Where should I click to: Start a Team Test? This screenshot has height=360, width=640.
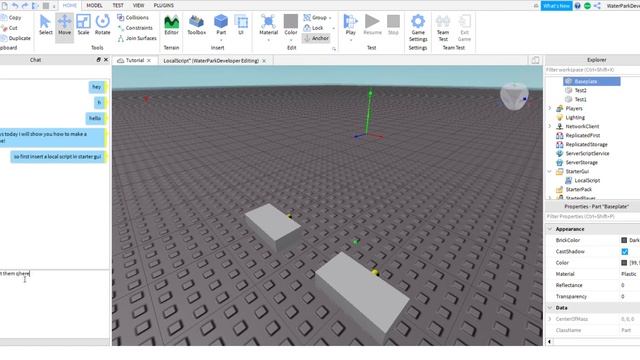point(443,28)
